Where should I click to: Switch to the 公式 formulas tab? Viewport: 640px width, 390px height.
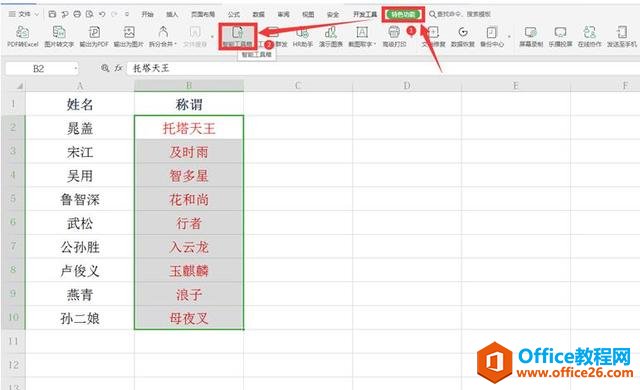234,14
